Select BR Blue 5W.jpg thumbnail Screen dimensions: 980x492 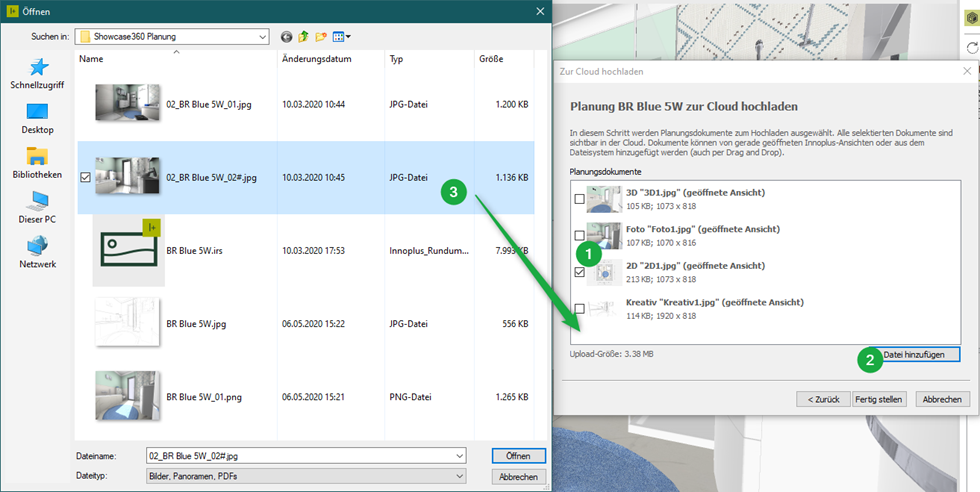(x=127, y=323)
